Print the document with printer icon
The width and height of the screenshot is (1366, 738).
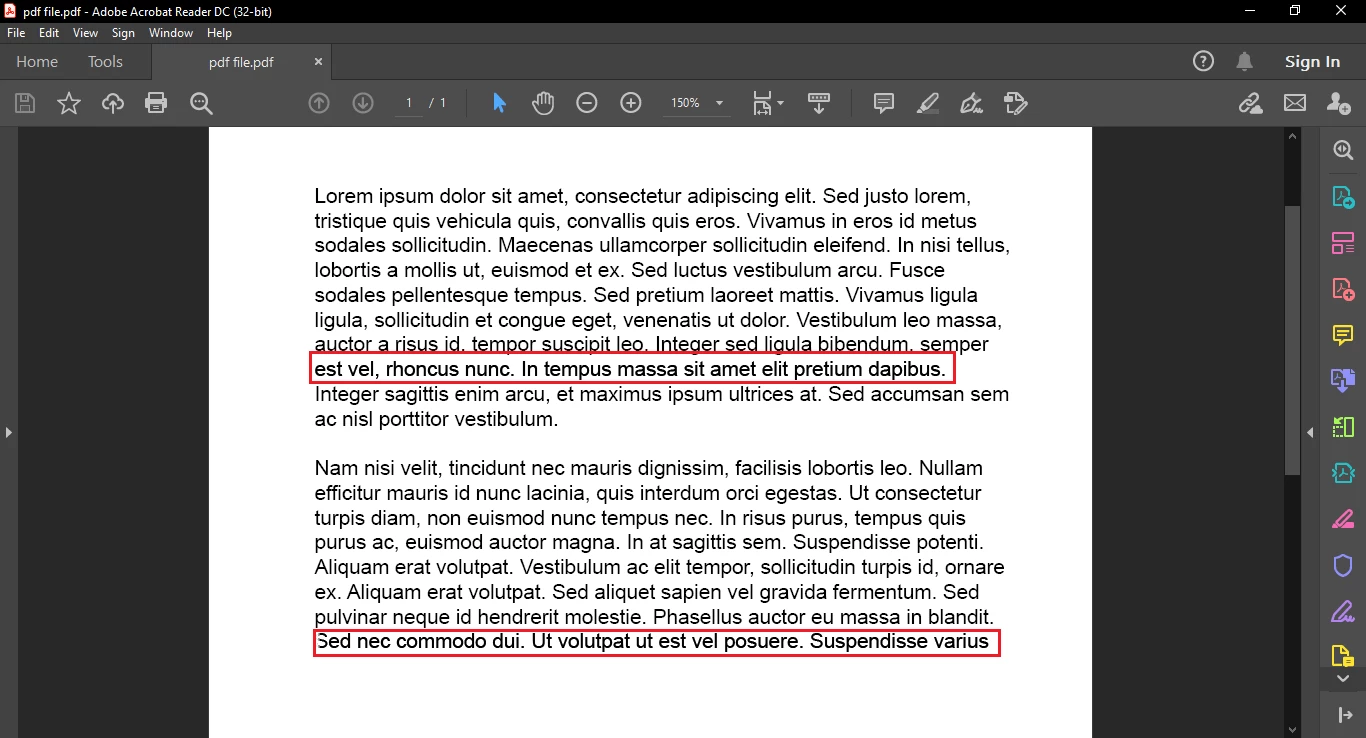[x=156, y=103]
